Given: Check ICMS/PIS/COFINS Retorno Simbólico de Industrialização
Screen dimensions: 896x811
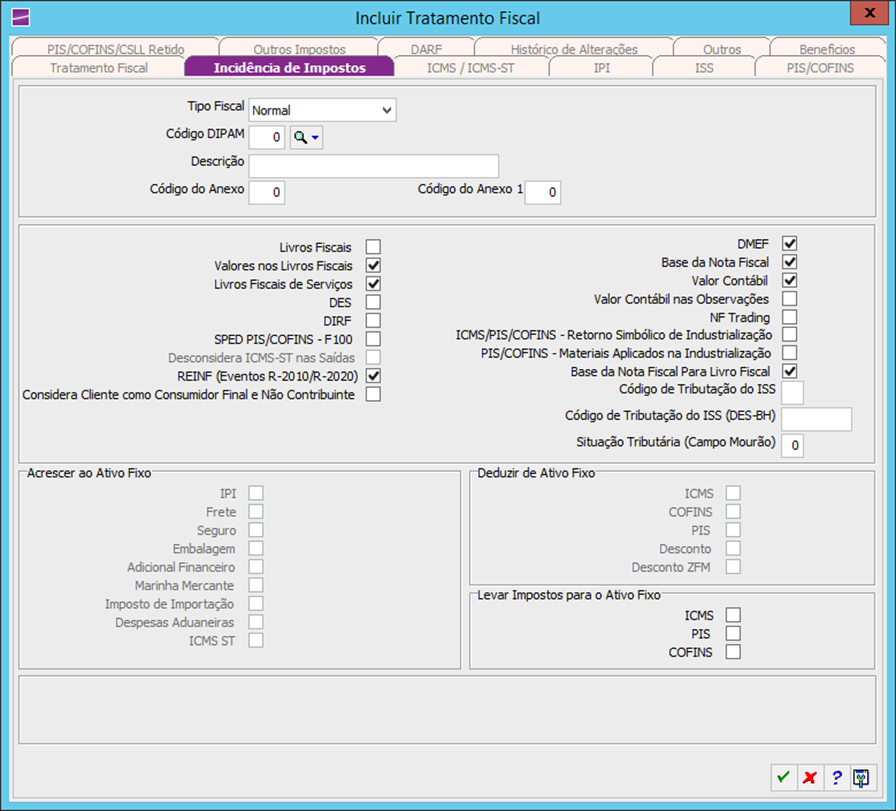Looking at the screenshot, I should [x=790, y=334].
